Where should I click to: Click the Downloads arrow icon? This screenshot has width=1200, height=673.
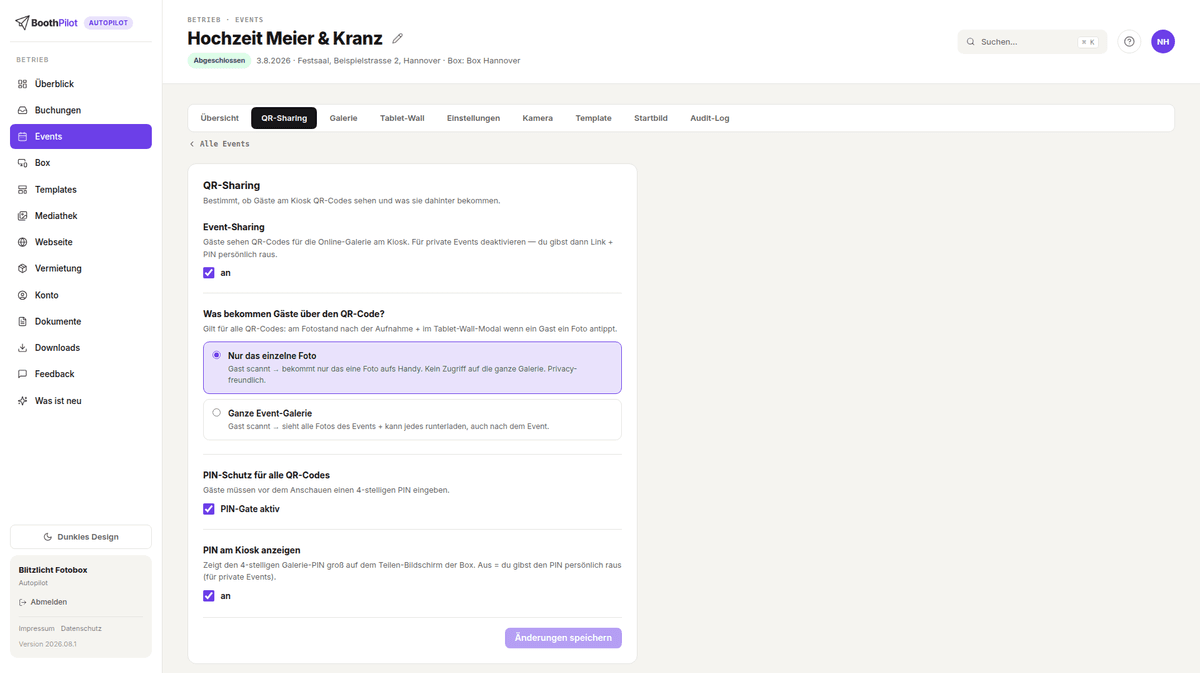(x=23, y=348)
